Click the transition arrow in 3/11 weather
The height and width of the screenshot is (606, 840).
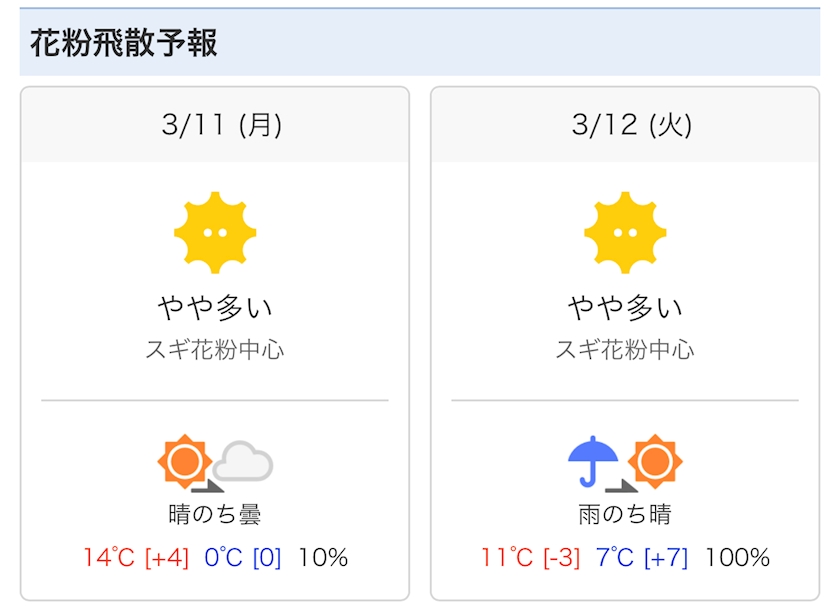coord(207,486)
